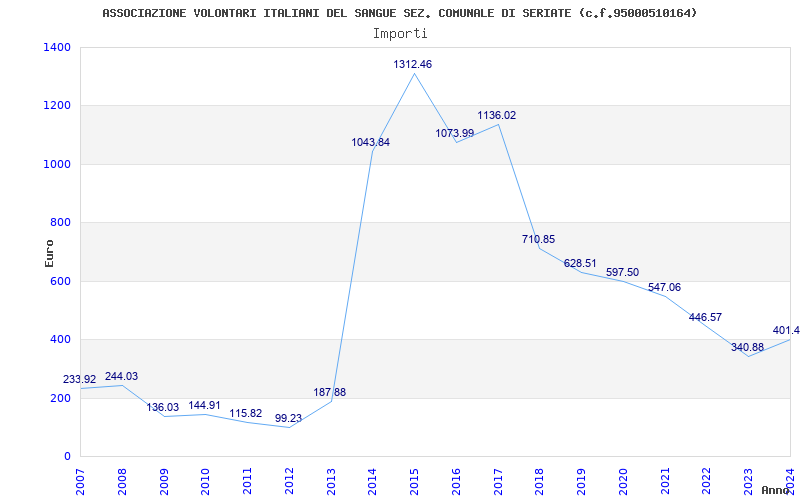Click the 1200 y-axis tick label
The height and width of the screenshot is (500, 800).
[x=58, y=106]
